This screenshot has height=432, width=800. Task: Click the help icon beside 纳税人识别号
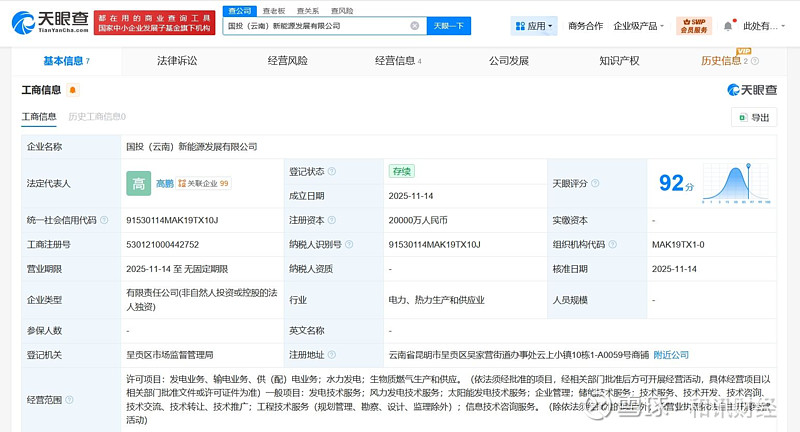346,244
